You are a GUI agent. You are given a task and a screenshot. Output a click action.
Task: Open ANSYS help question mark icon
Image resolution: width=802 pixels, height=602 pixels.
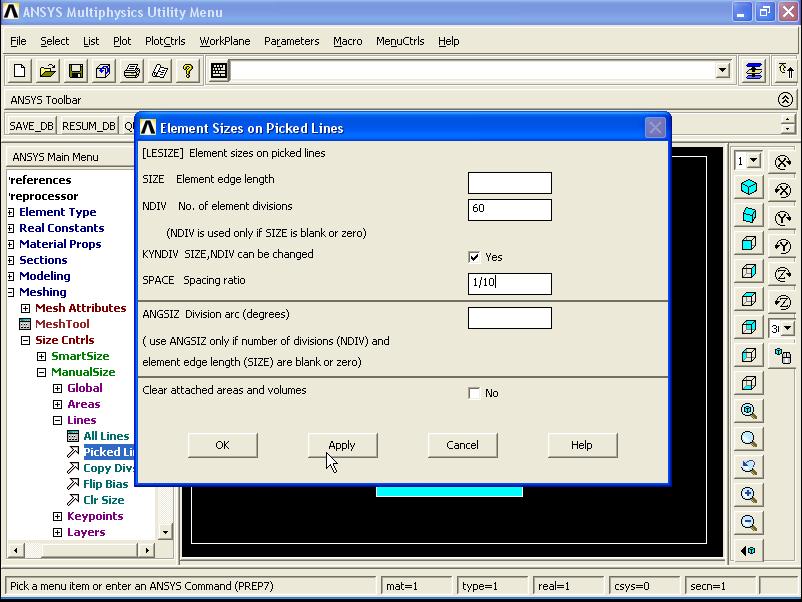pyautogui.click(x=188, y=71)
